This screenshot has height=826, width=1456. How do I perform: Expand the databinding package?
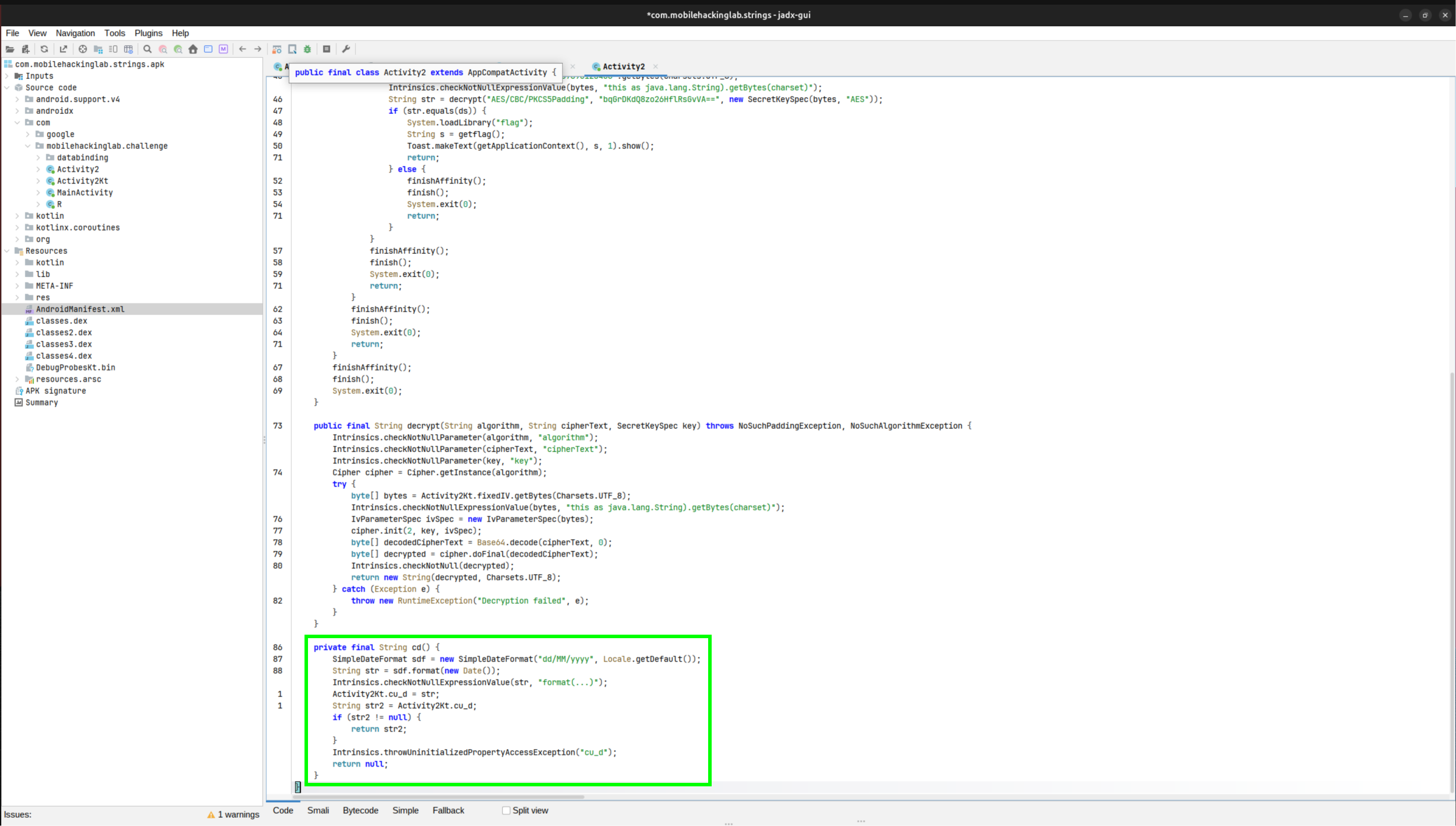(38, 157)
